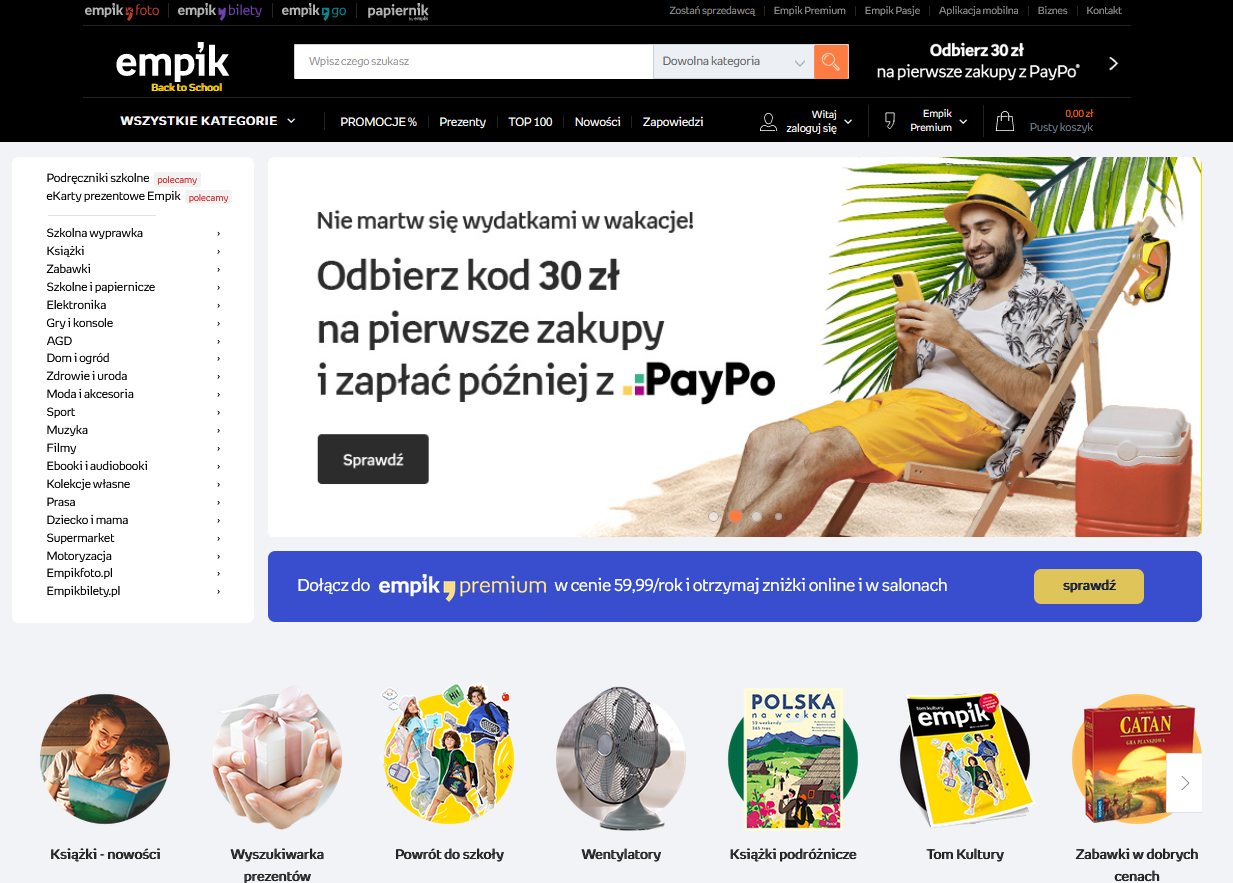The image size is (1233, 883).
Task: Click the Sprawdź button on banner
Action: (x=373, y=459)
